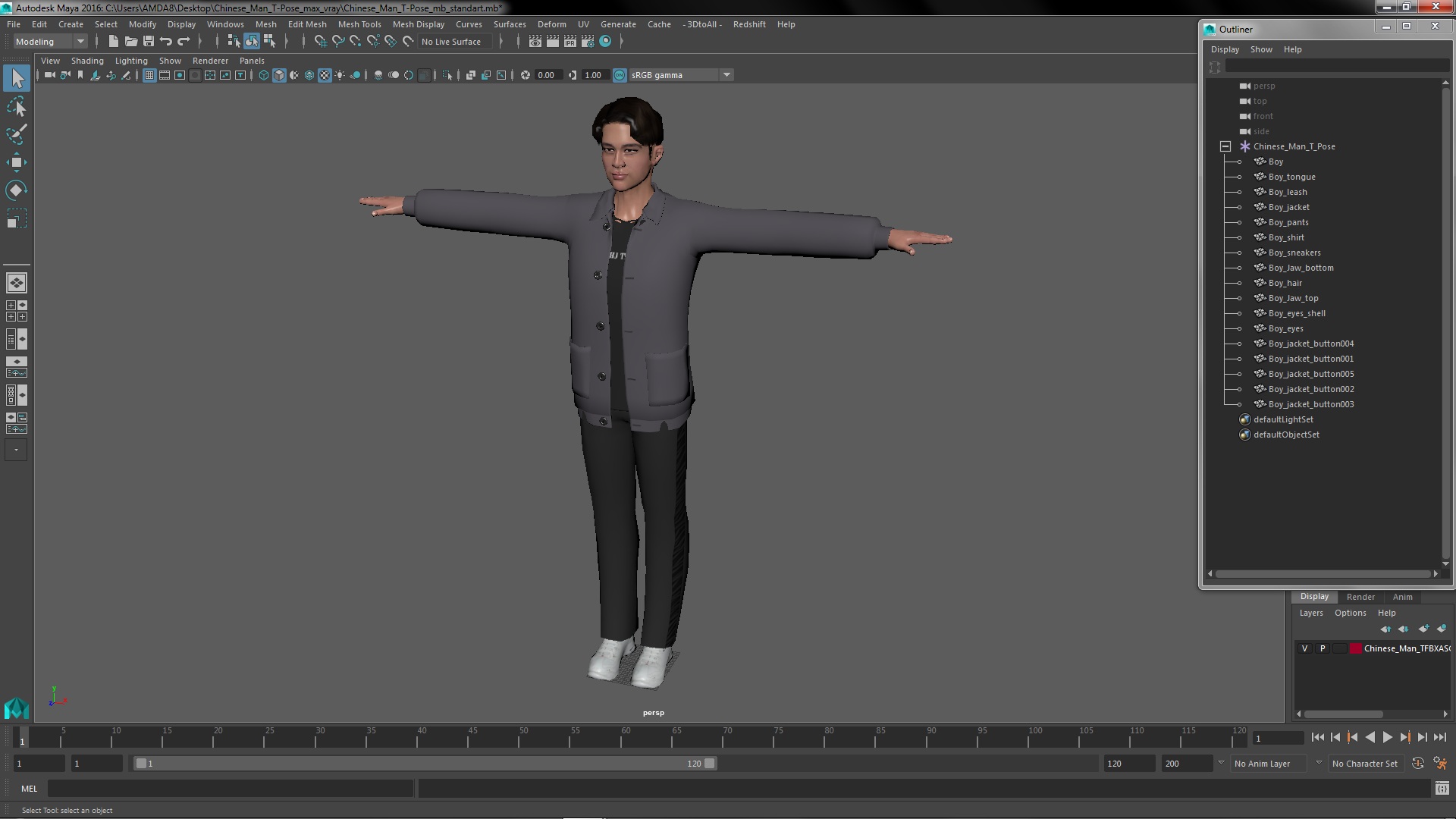The height and width of the screenshot is (819, 1456).
Task: Click frame 60 on the time slider
Action: (x=626, y=737)
